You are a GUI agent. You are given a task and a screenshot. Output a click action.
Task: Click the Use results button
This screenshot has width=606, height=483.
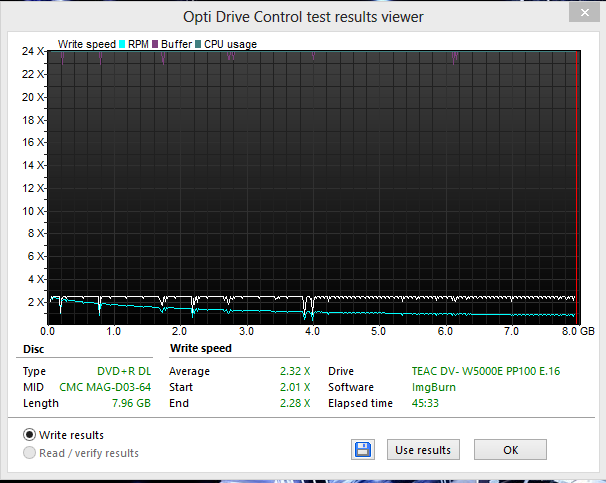423,450
